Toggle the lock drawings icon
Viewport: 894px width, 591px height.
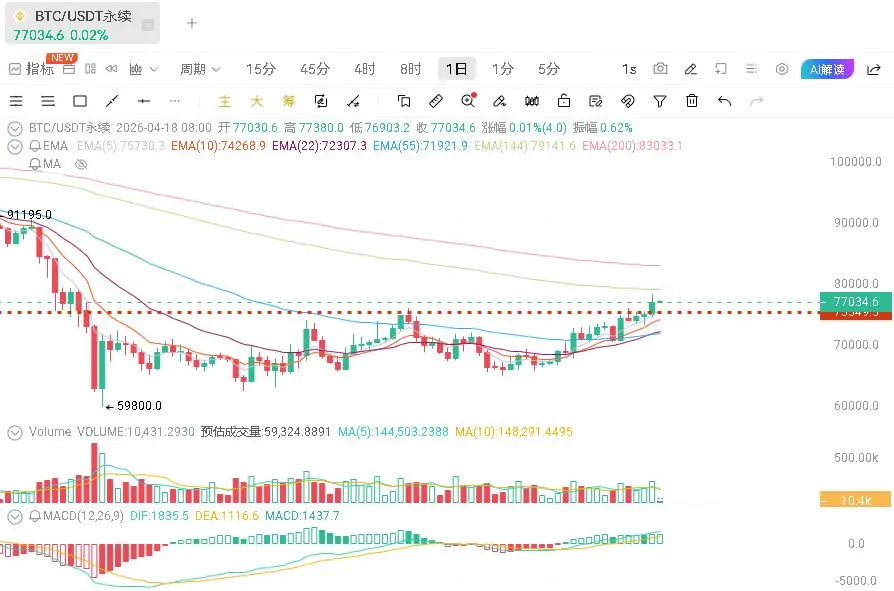click(564, 101)
